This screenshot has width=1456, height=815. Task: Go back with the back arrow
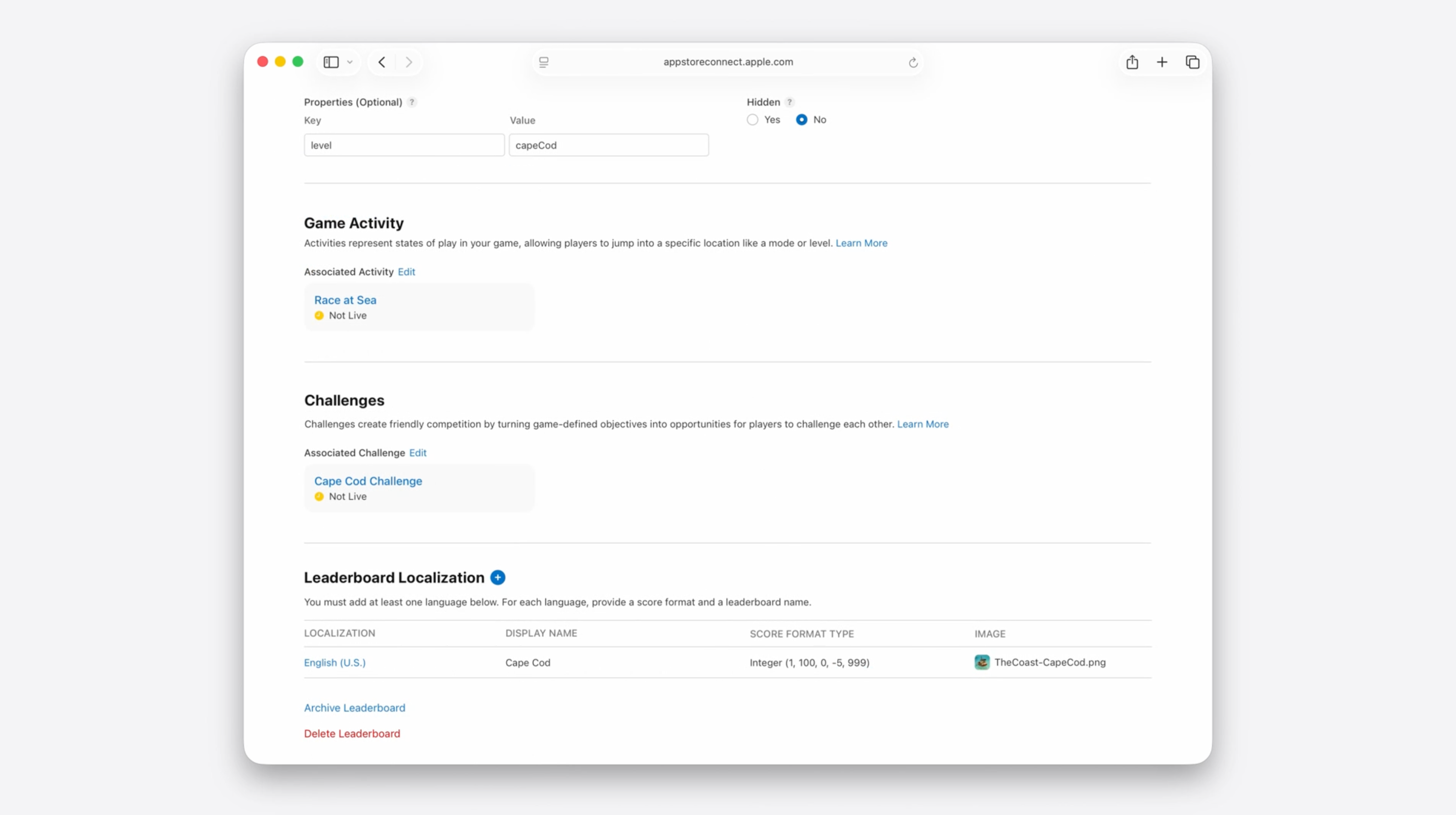[382, 62]
